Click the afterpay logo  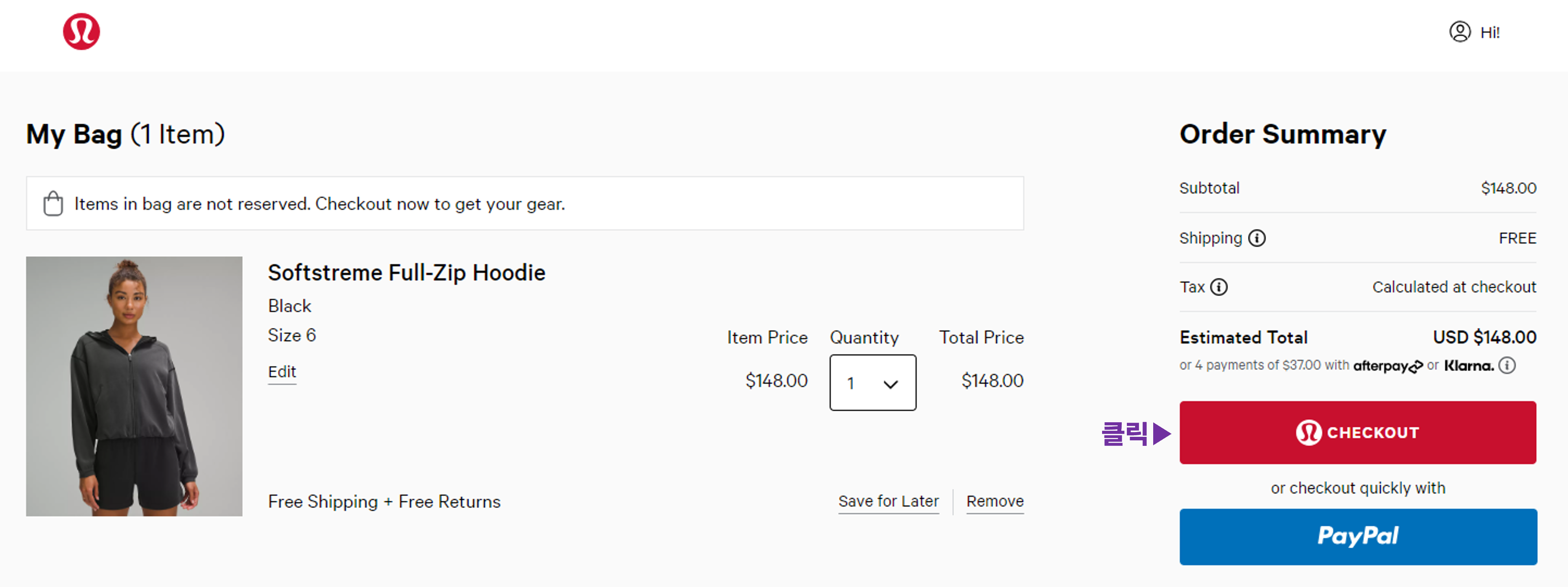pyautogui.click(x=1387, y=366)
